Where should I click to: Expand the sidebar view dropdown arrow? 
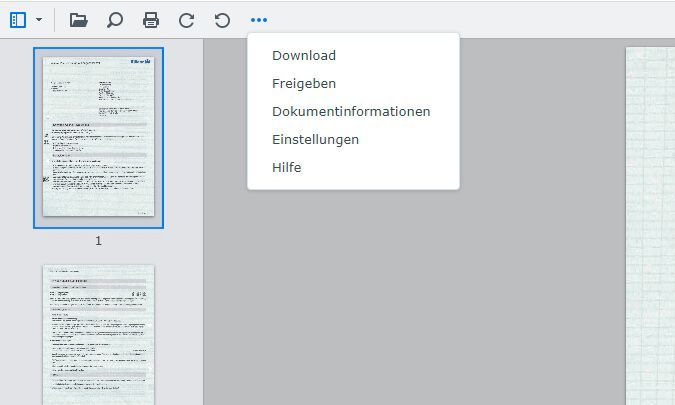39,20
